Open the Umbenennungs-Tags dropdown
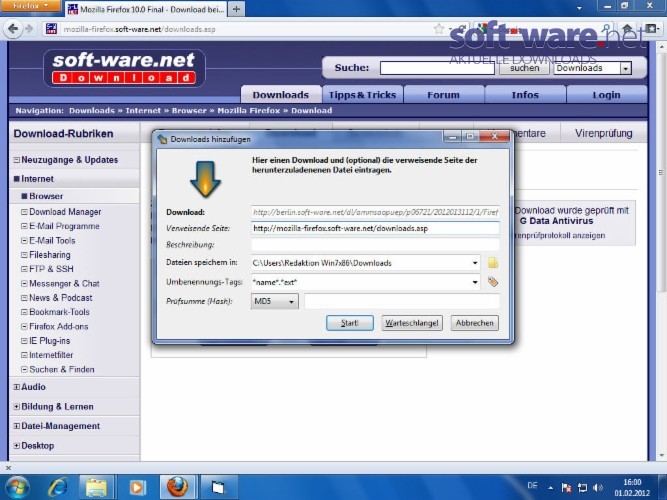 tap(475, 282)
